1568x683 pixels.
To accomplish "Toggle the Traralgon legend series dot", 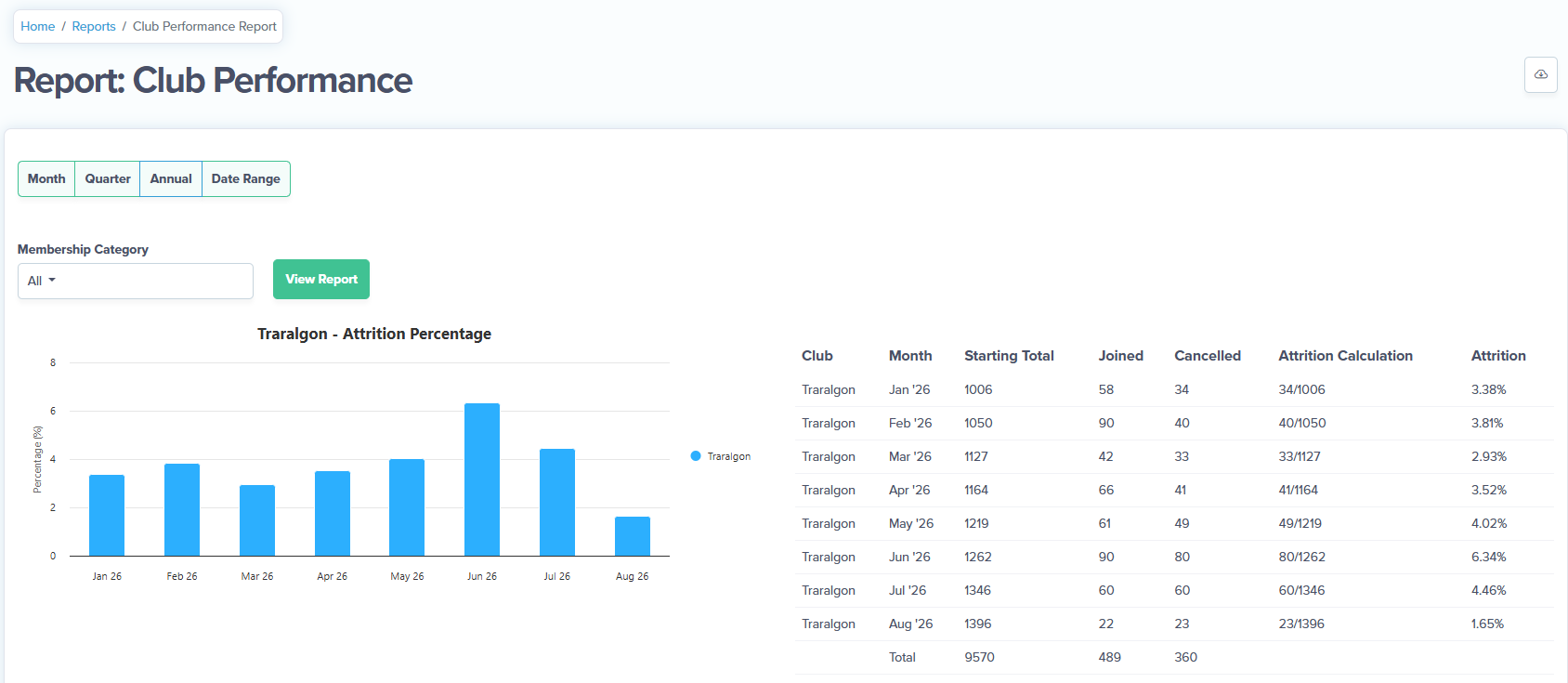I will click(696, 456).
